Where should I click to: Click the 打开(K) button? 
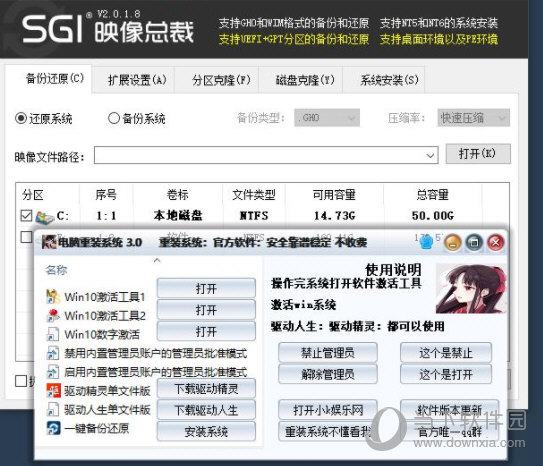(x=478, y=153)
